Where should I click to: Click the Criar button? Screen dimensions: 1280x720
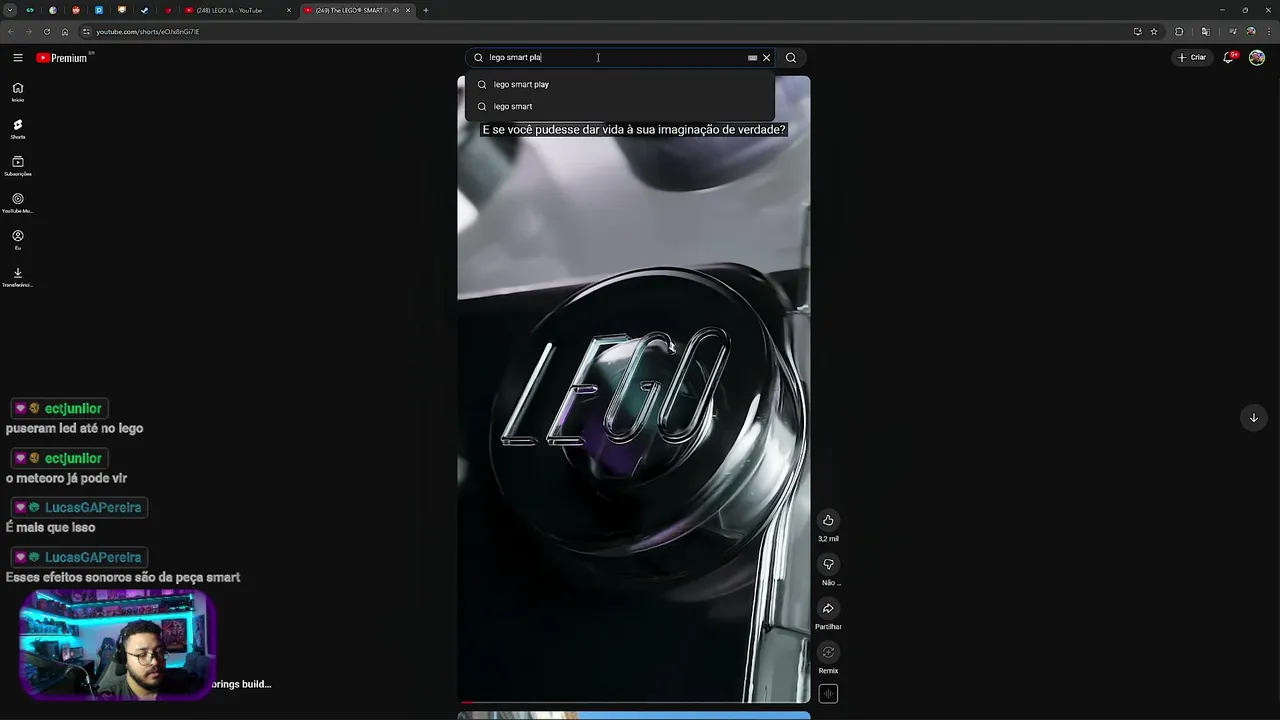tap(1192, 58)
